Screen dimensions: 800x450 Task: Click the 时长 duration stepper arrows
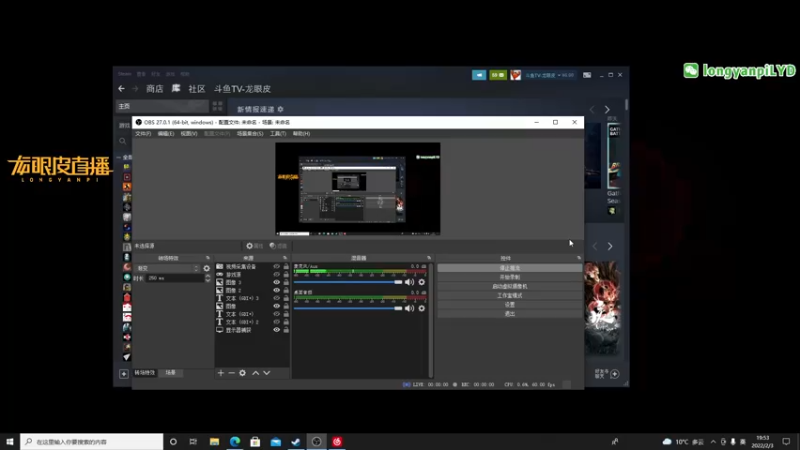click(208, 278)
